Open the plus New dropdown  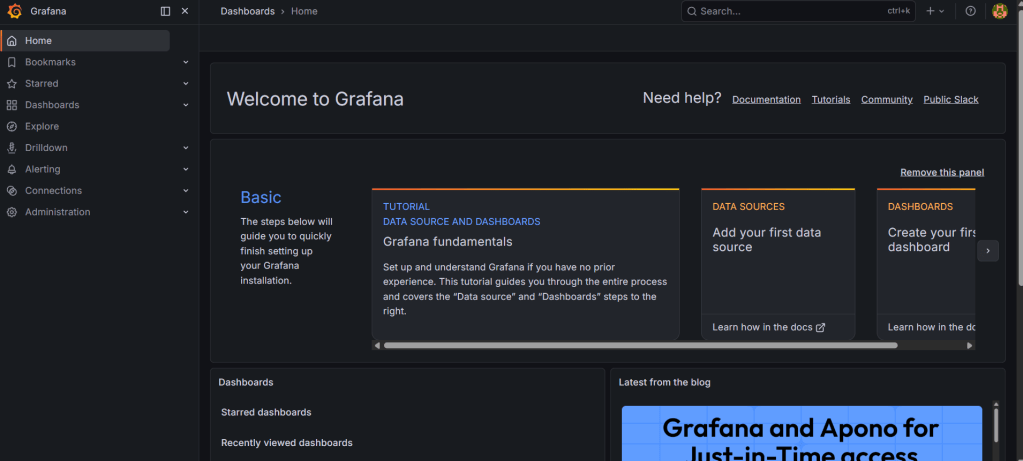(x=935, y=11)
